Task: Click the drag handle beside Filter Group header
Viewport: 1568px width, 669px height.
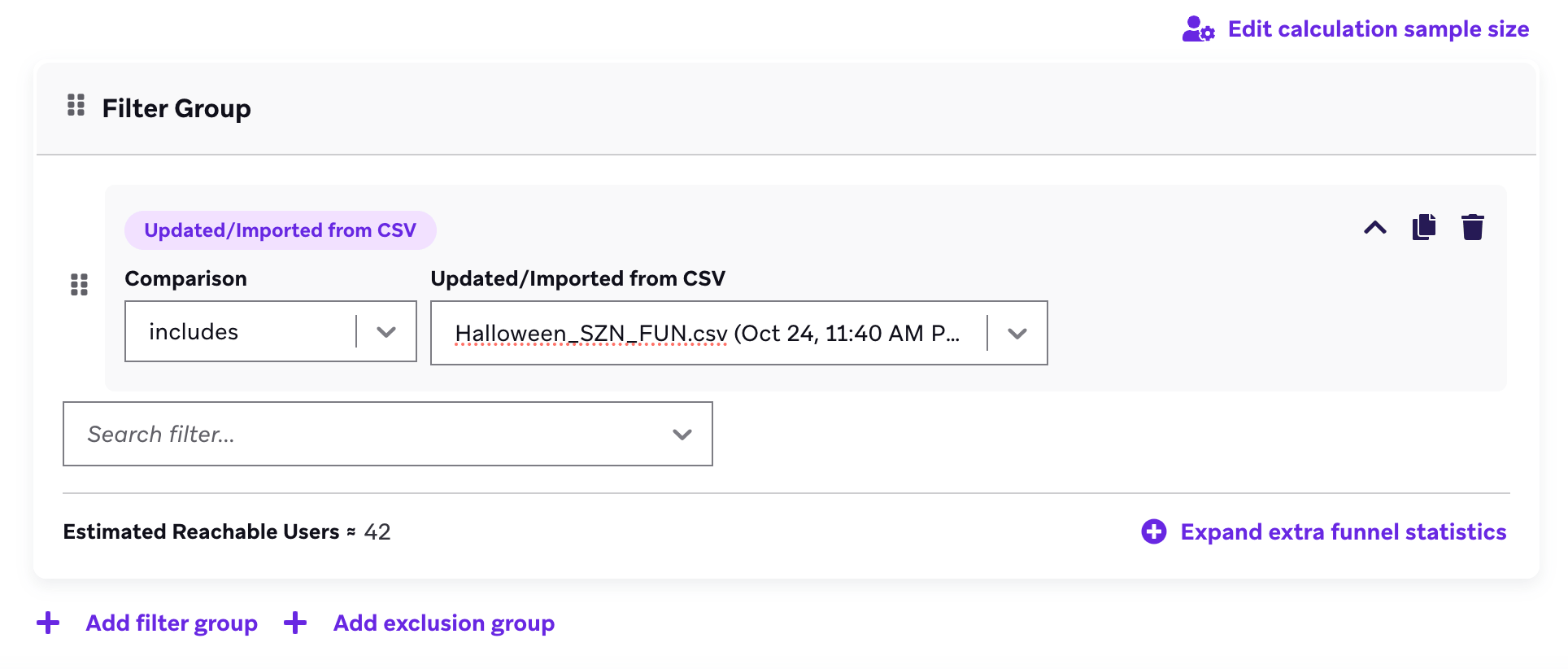Action: (x=76, y=106)
